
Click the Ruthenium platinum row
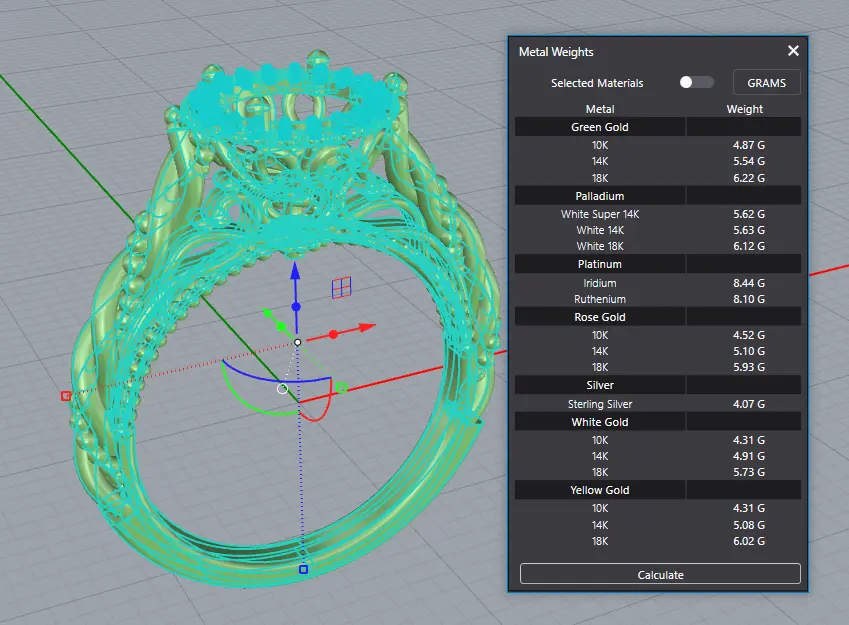(x=657, y=299)
